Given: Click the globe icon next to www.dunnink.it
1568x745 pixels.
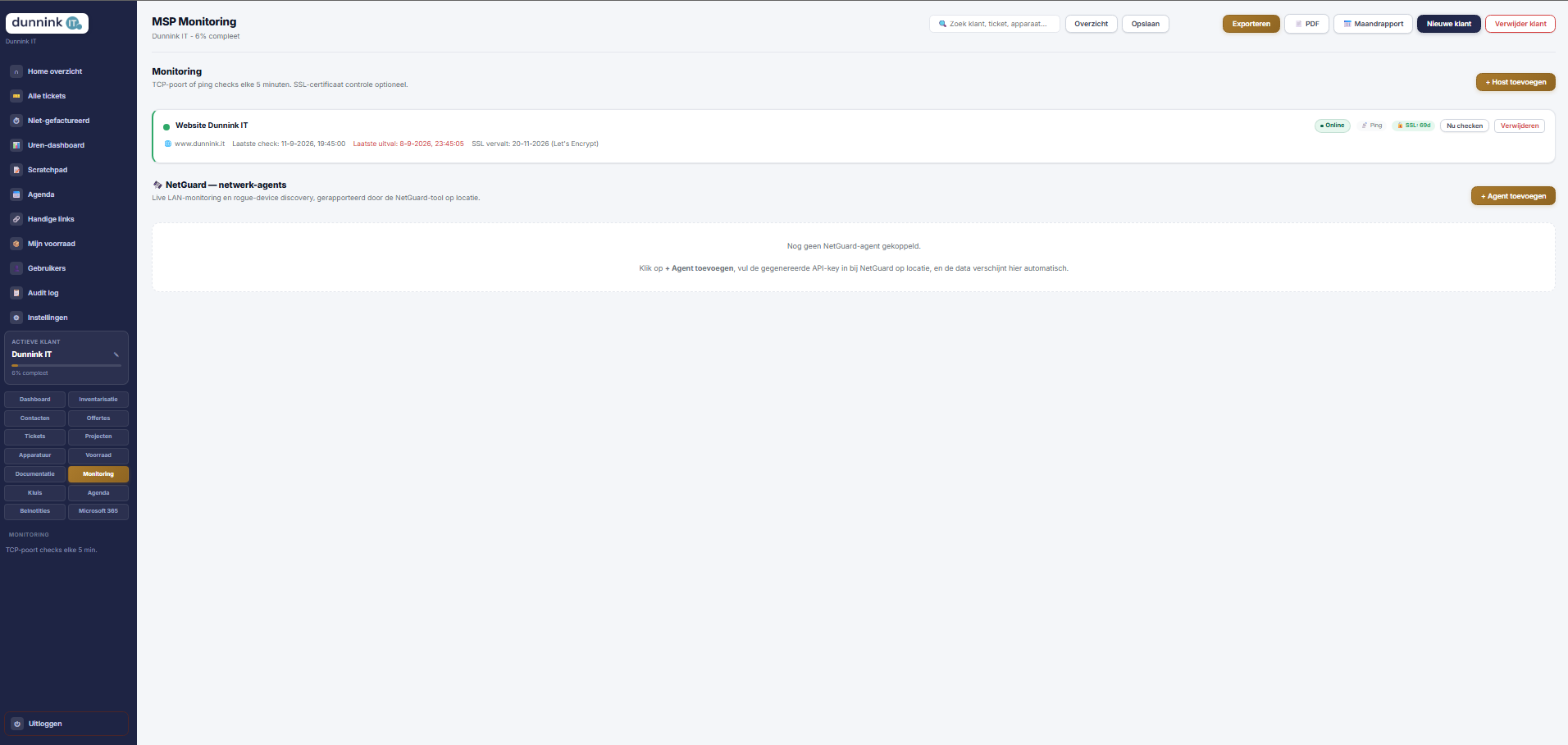Looking at the screenshot, I should click(x=168, y=144).
